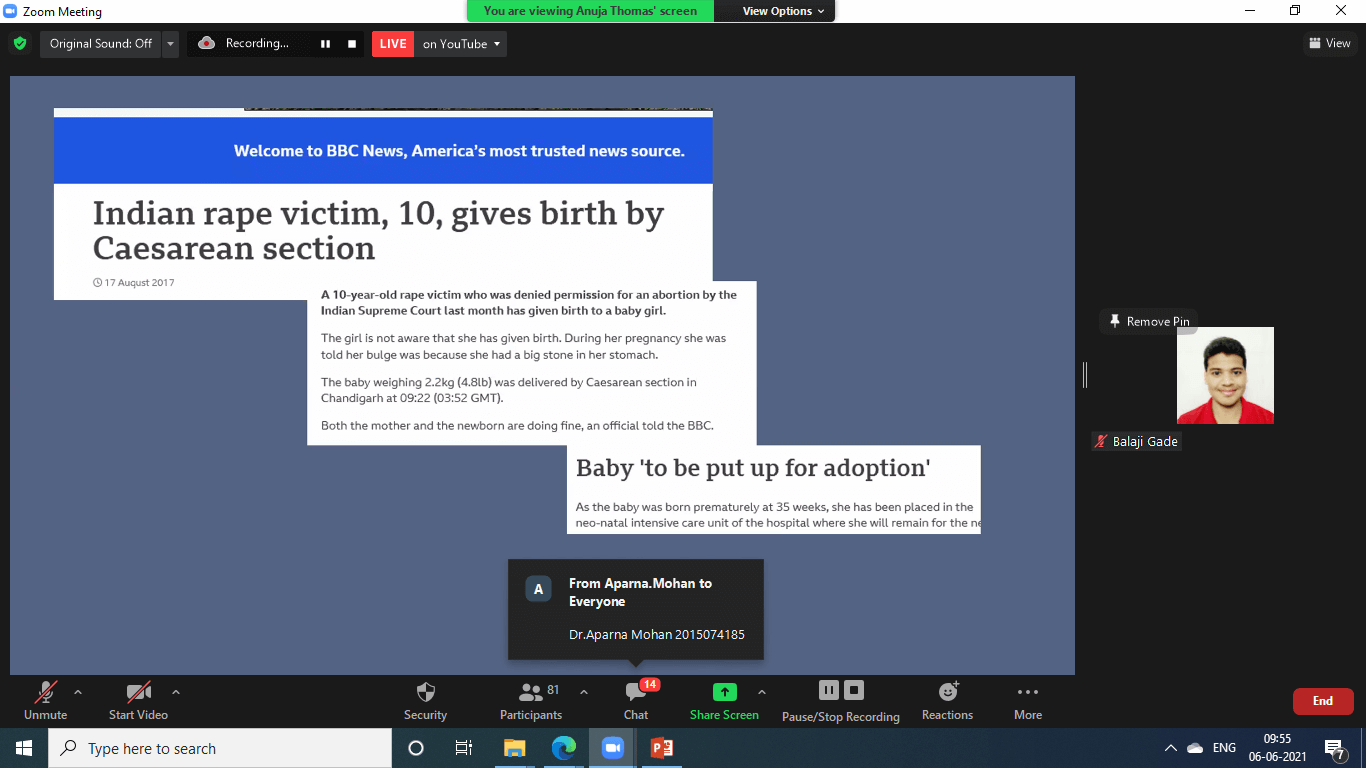Toggle Original Sound: Off button

tap(100, 44)
